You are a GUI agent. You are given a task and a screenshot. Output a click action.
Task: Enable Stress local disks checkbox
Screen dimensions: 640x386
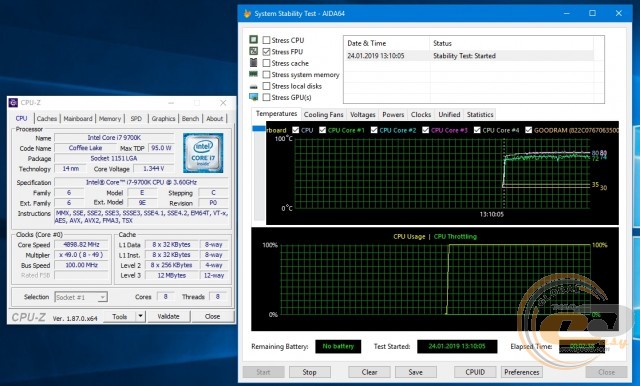coord(267,86)
